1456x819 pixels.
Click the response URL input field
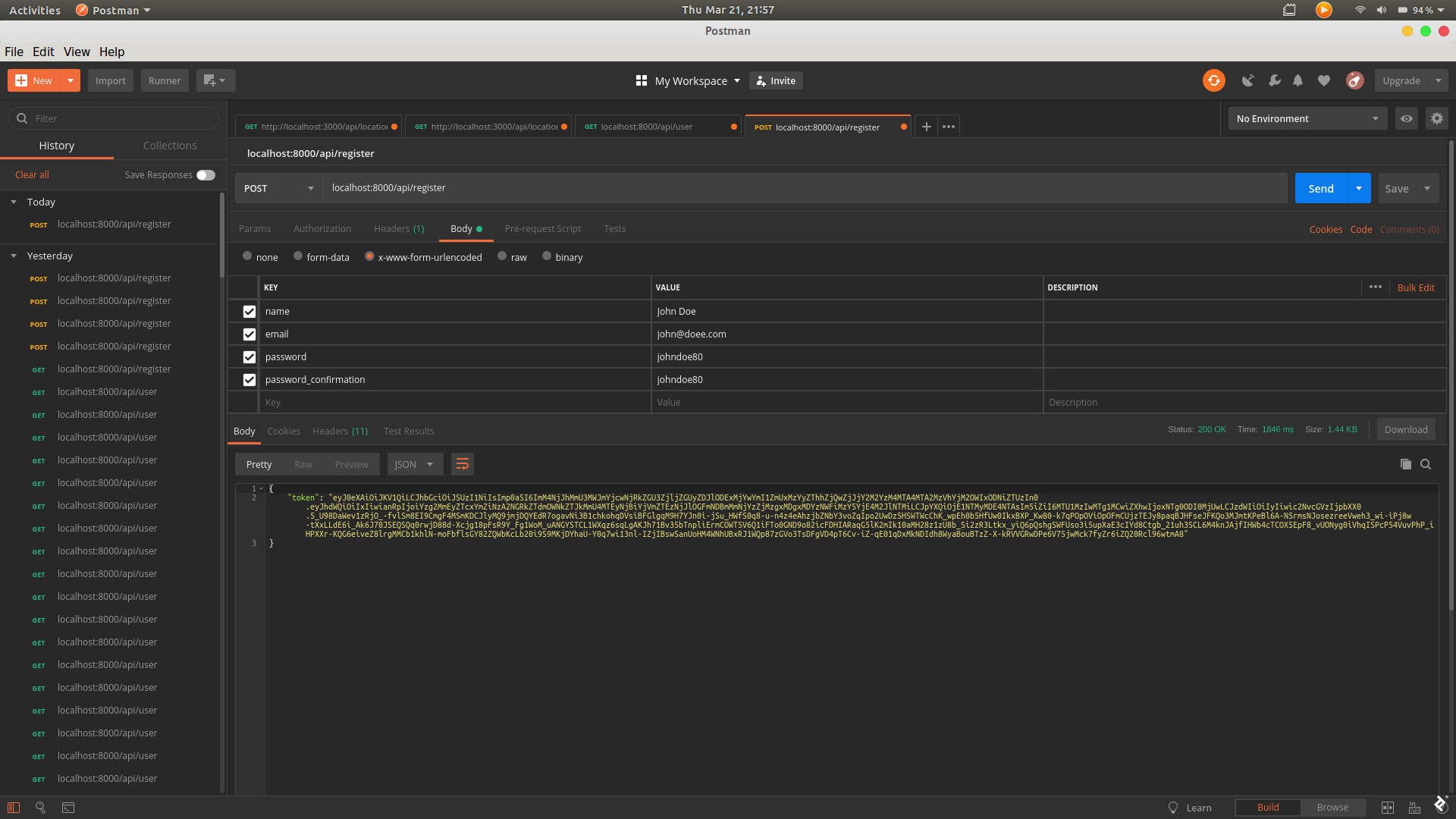804,188
